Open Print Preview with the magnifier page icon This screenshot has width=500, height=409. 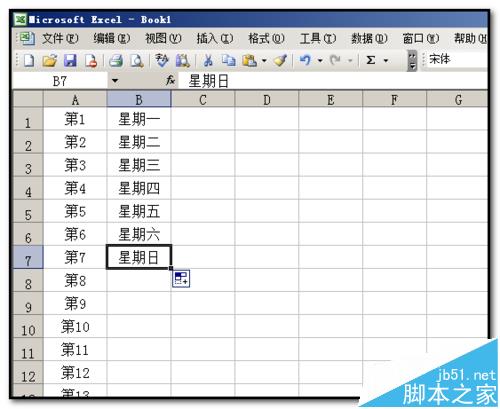(x=137, y=61)
